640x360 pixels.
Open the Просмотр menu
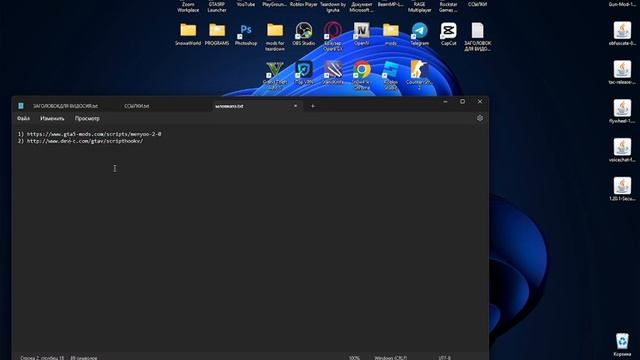click(87, 118)
